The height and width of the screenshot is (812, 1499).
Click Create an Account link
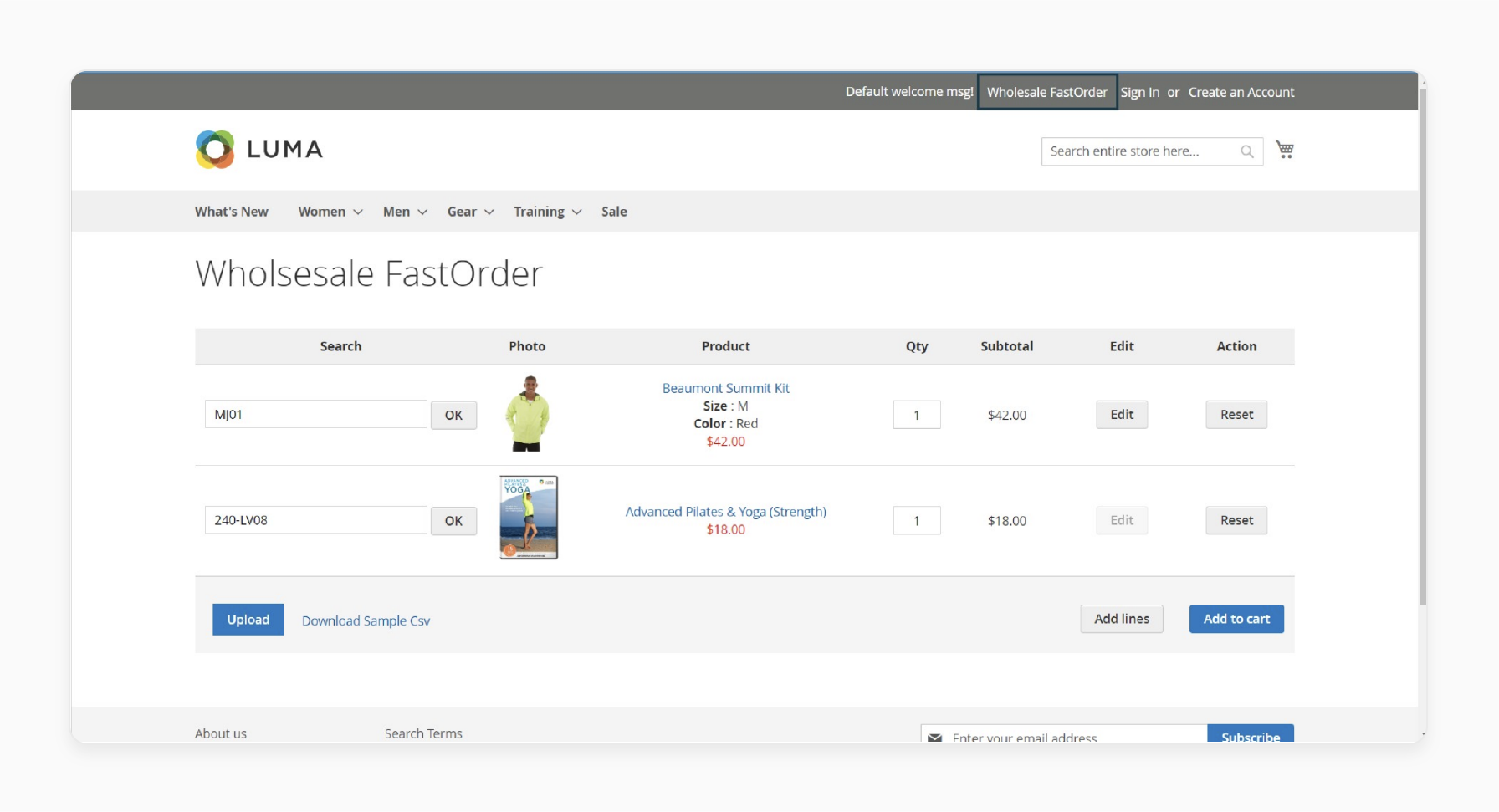[1241, 92]
